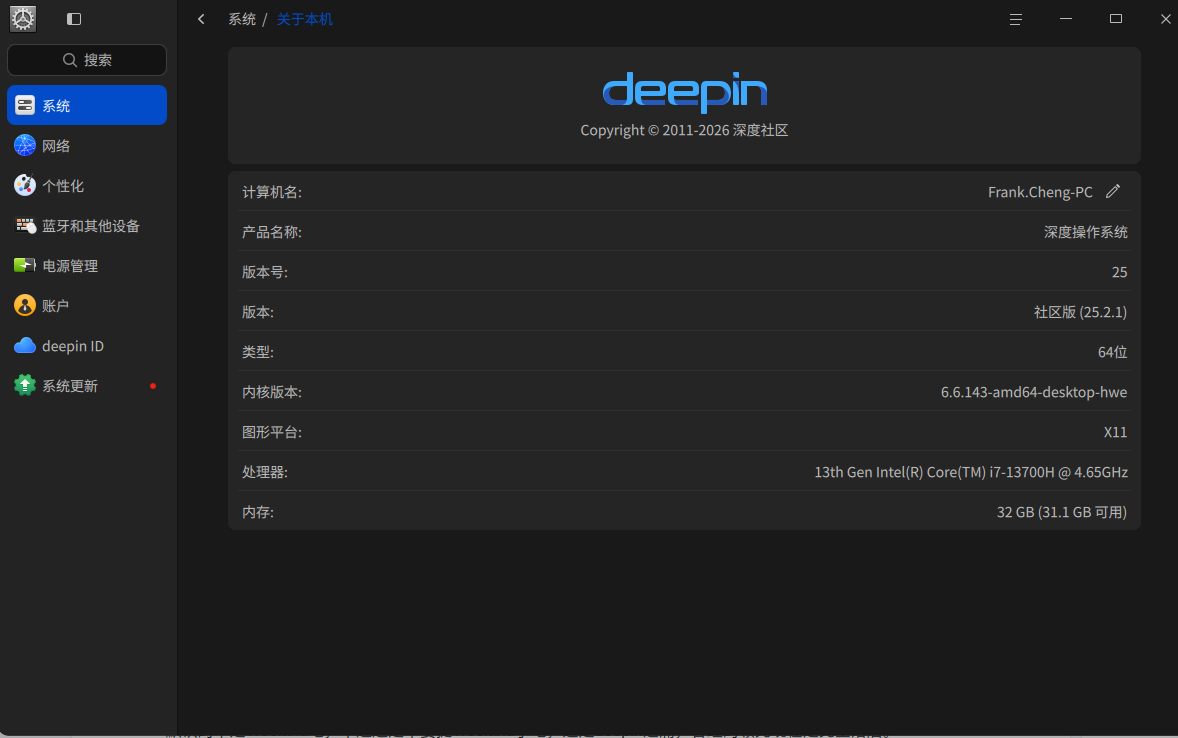The width and height of the screenshot is (1178, 738).
Task: Click the 图形平台 label
Action: (271, 431)
